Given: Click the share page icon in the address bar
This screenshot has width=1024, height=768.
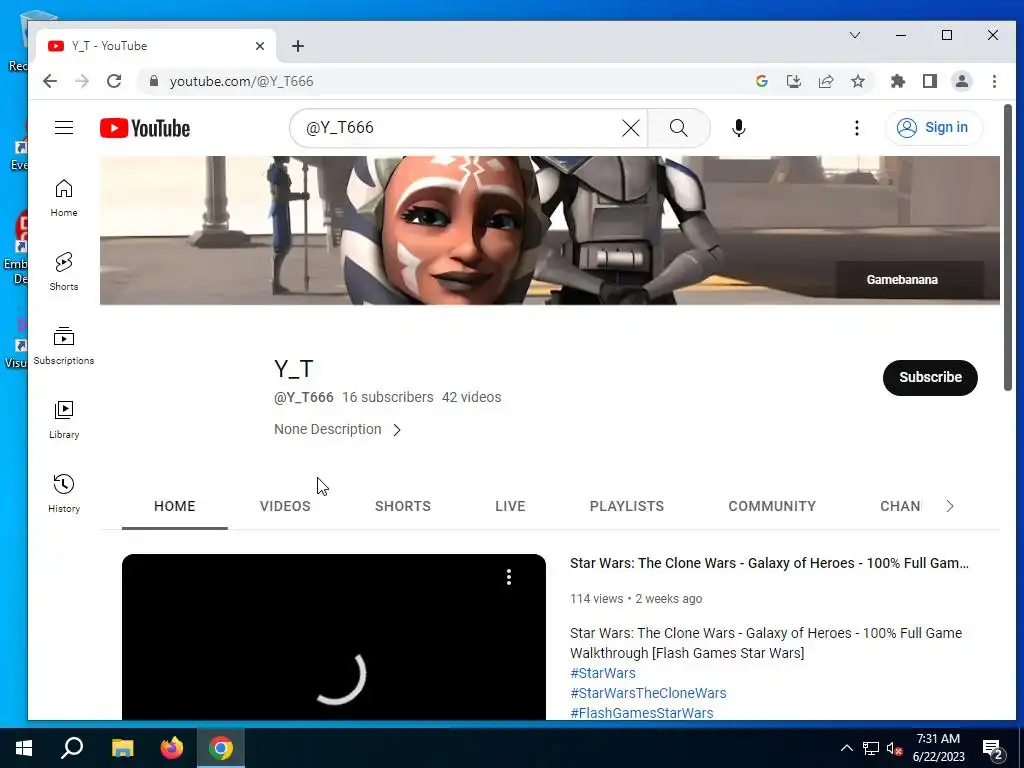Looking at the screenshot, I should [x=826, y=81].
